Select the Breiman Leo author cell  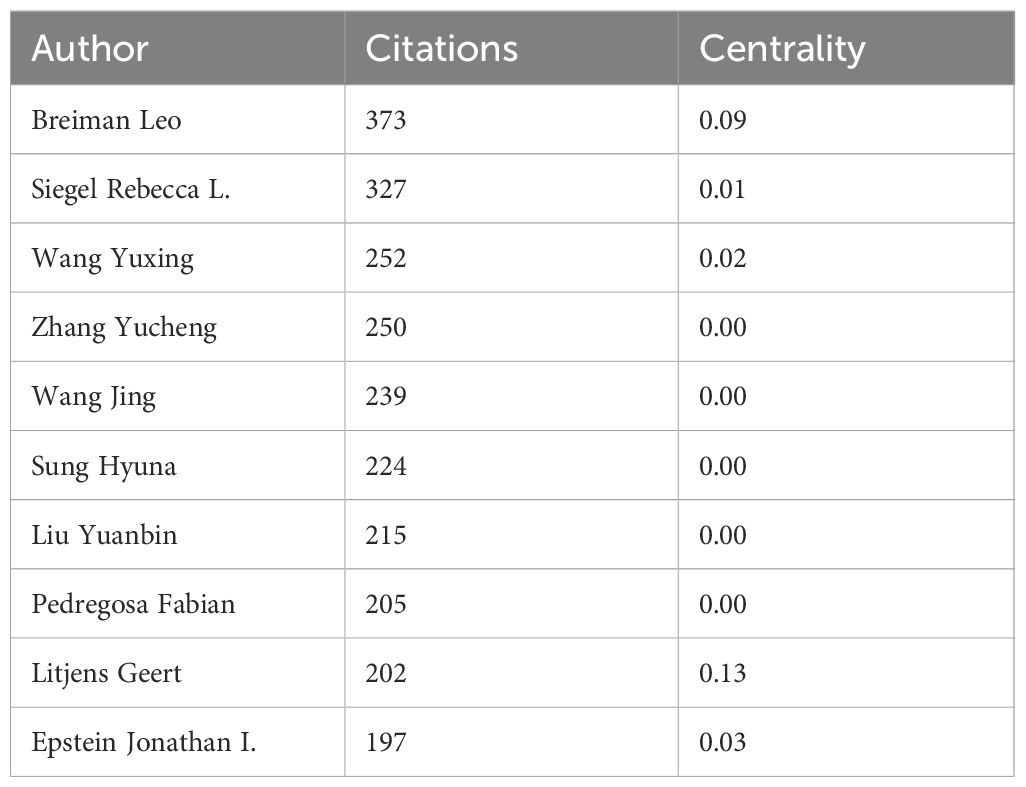point(106,120)
